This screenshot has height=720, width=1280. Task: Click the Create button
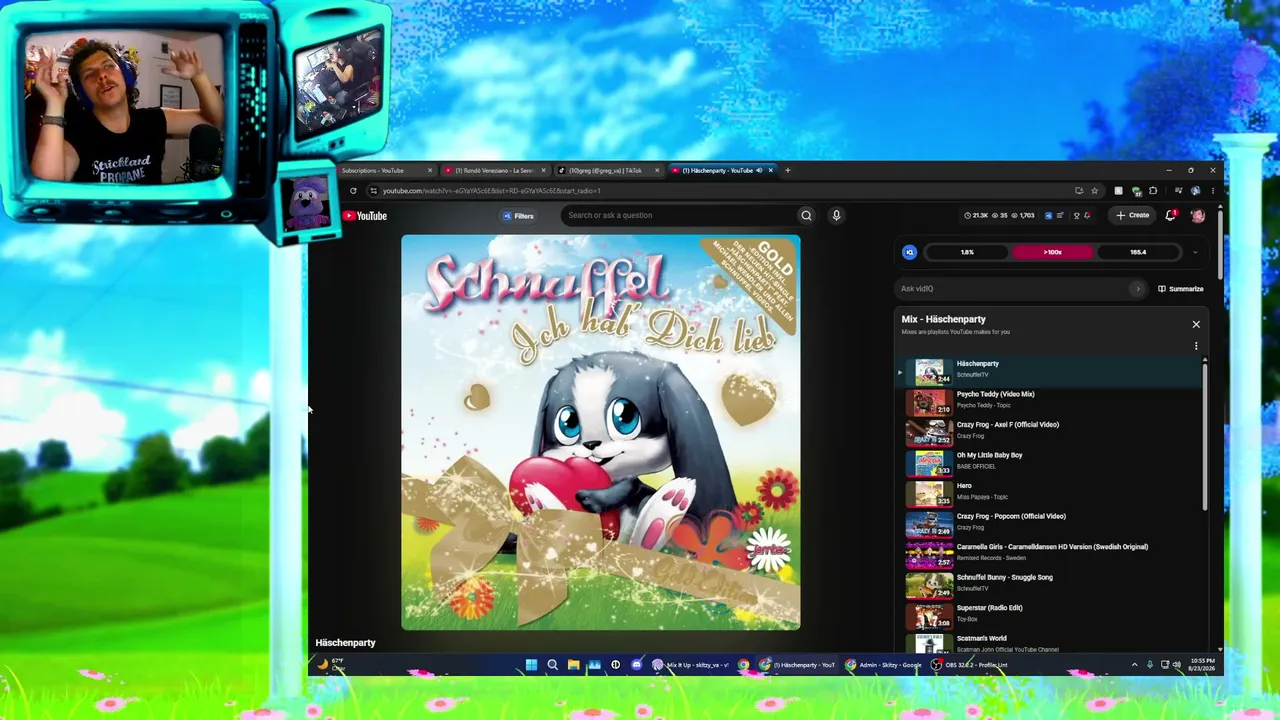pyautogui.click(x=1133, y=215)
